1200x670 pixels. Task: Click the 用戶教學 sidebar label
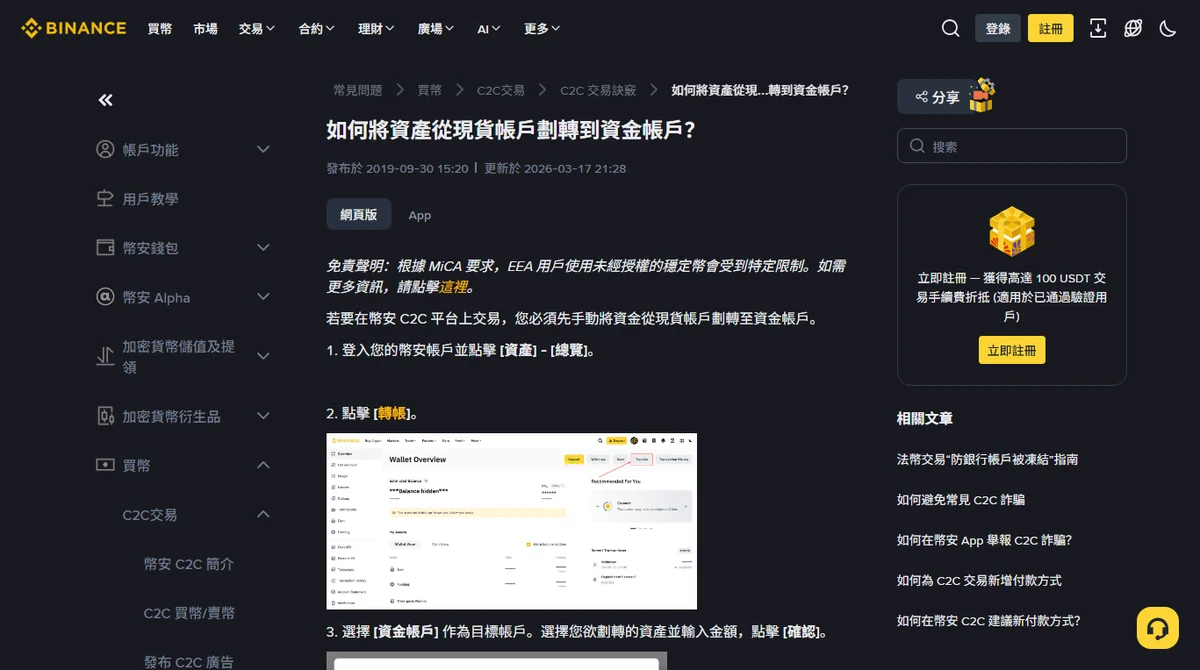[151, 199]
